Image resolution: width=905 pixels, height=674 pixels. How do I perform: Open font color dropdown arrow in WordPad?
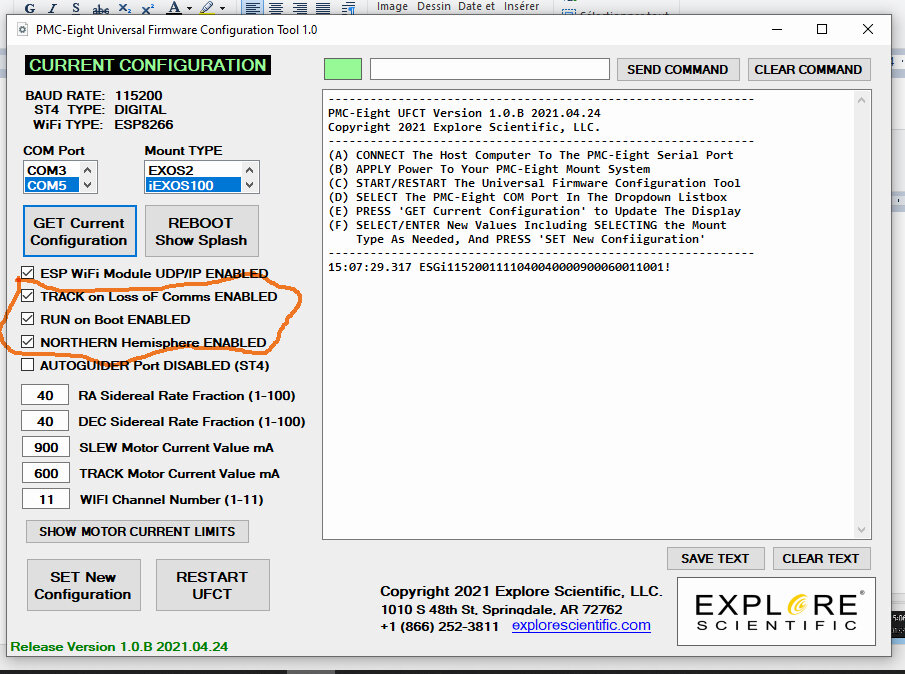pos(189,8)
